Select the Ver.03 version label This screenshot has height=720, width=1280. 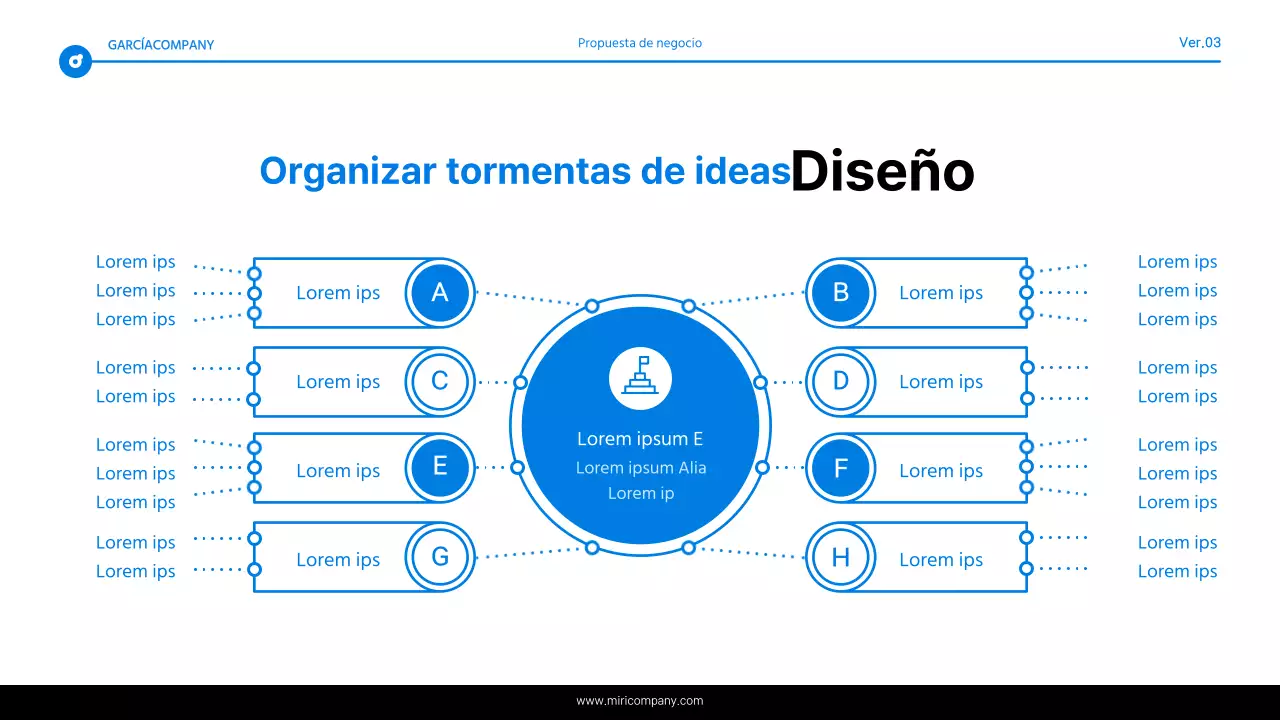pyautogui.click(x=1199, y=43)
